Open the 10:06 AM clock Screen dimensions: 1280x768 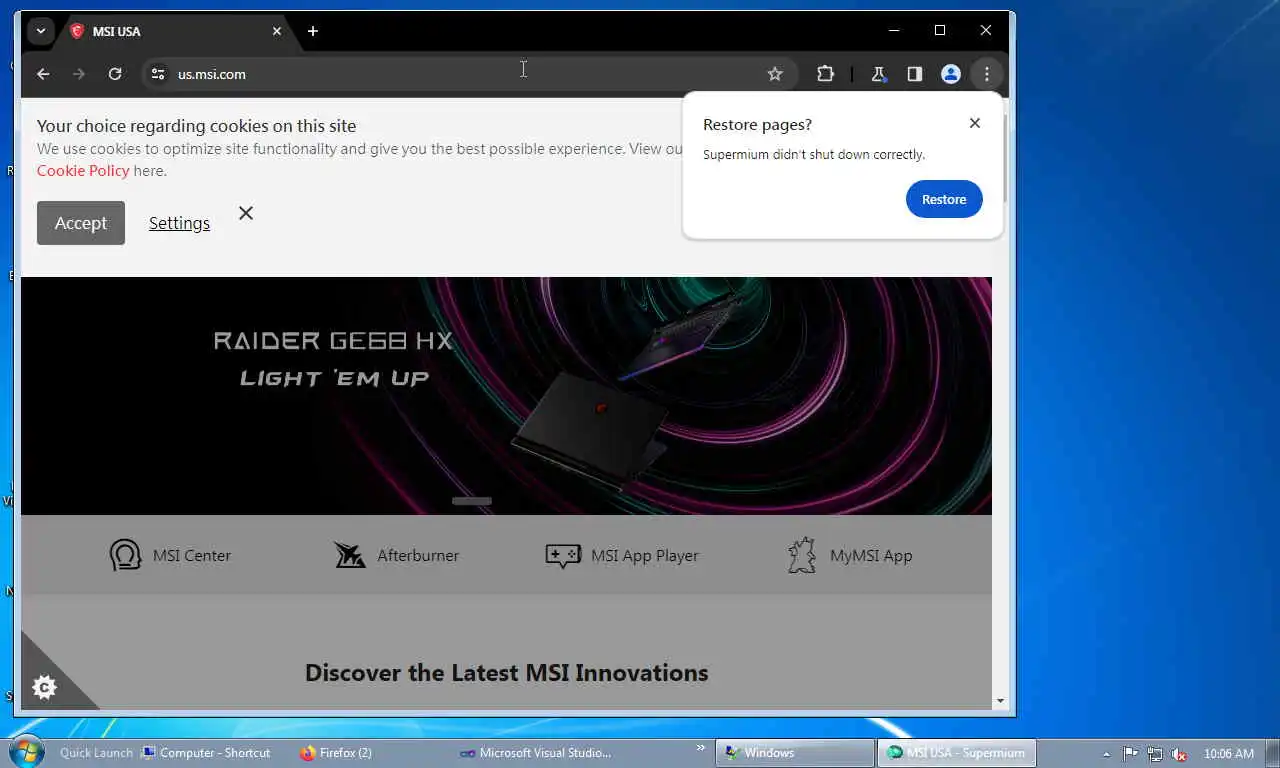point(1229,754)
